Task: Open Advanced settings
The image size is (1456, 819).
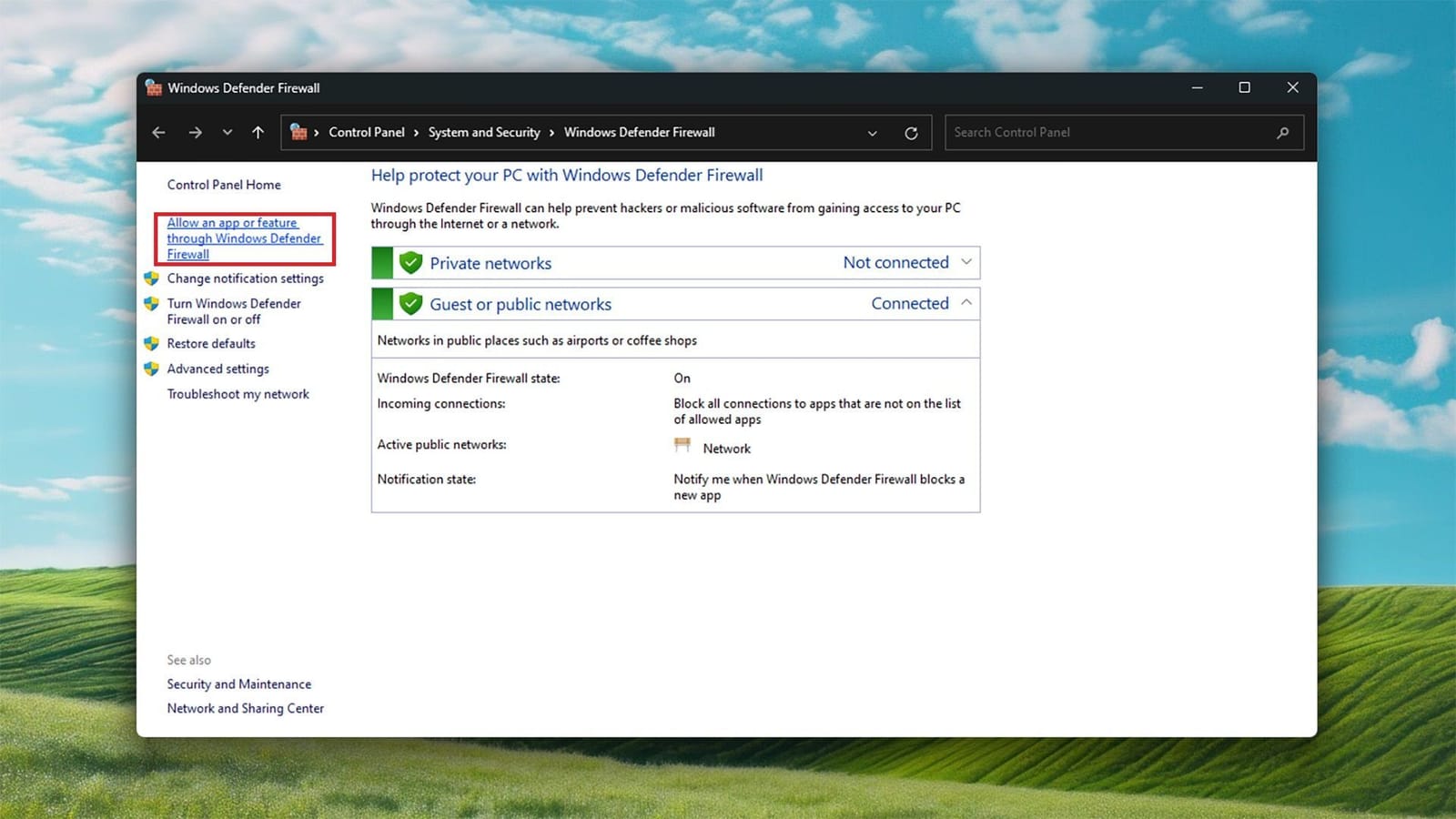Action: 217,369
